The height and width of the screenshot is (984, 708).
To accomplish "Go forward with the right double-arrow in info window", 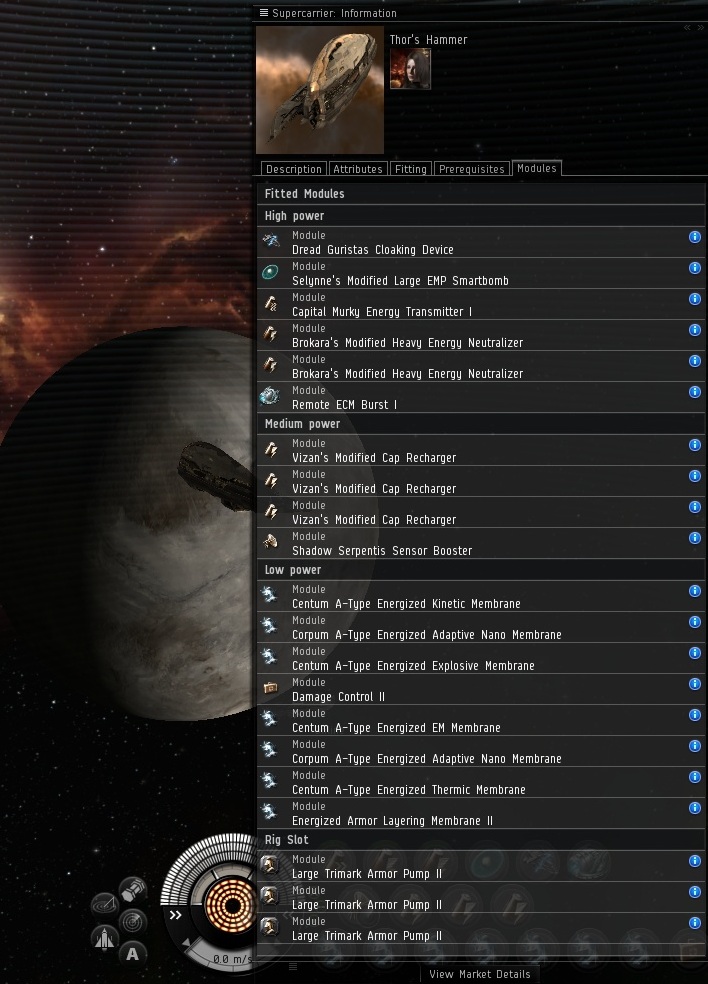I will coord(700,28).
